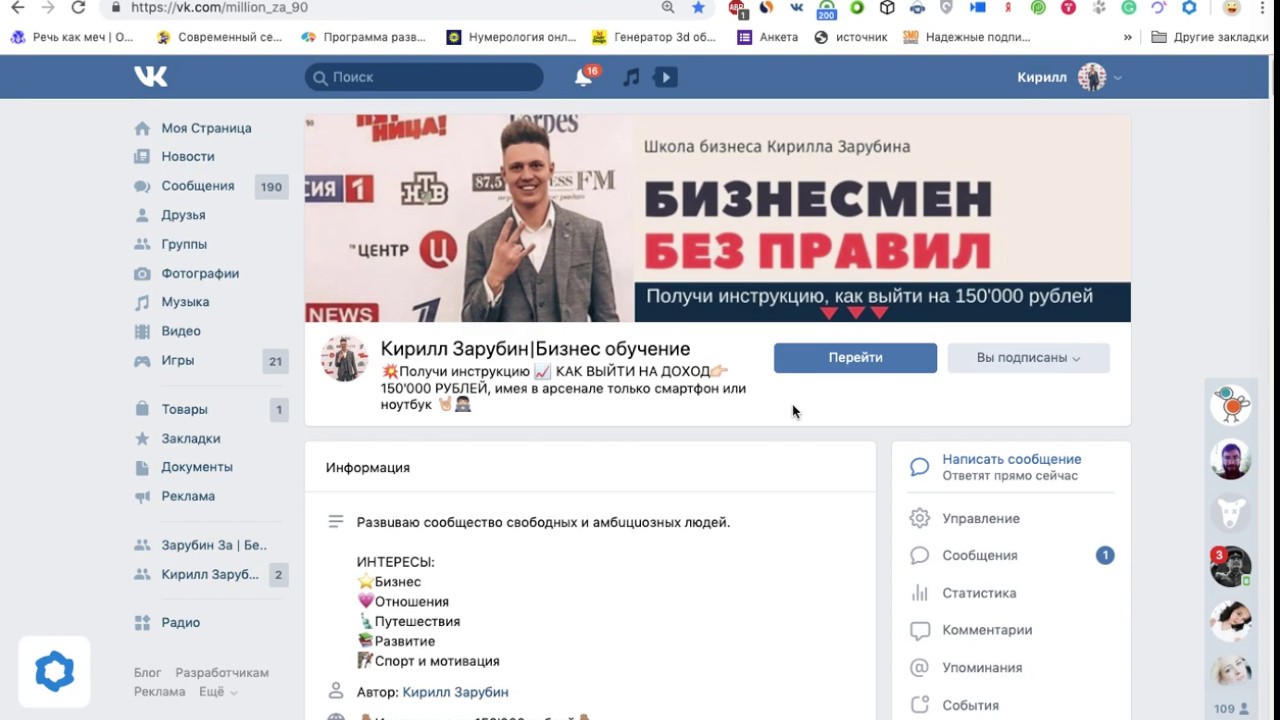Click the first friend avatar in chat sidebar
This screenshot has height=720, width=1280.
1231,405
